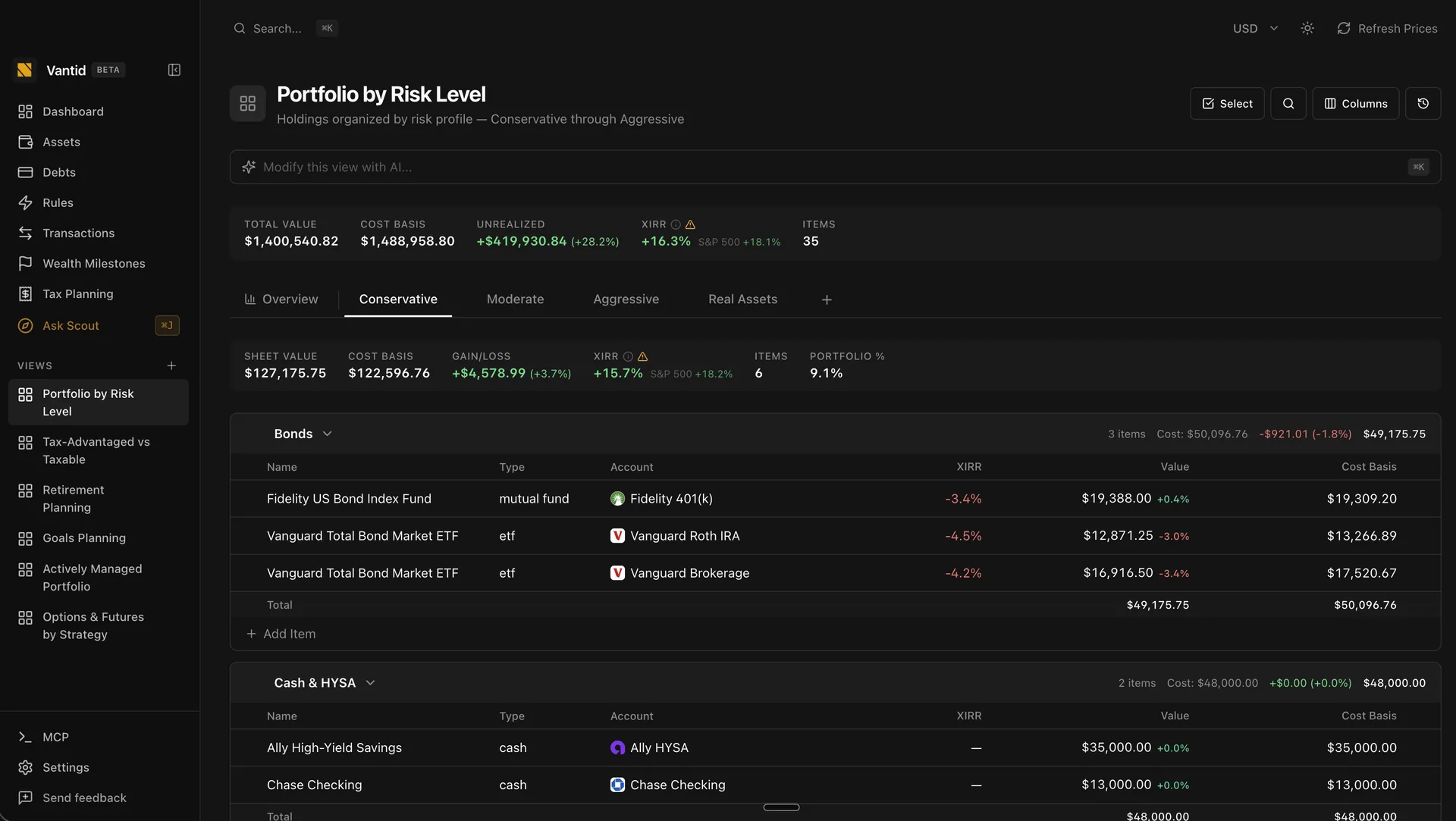Screen dimensions: 1456x821
Task: Click Vanguard Roth IRA account cell
Action: click(x=675, y=536)
